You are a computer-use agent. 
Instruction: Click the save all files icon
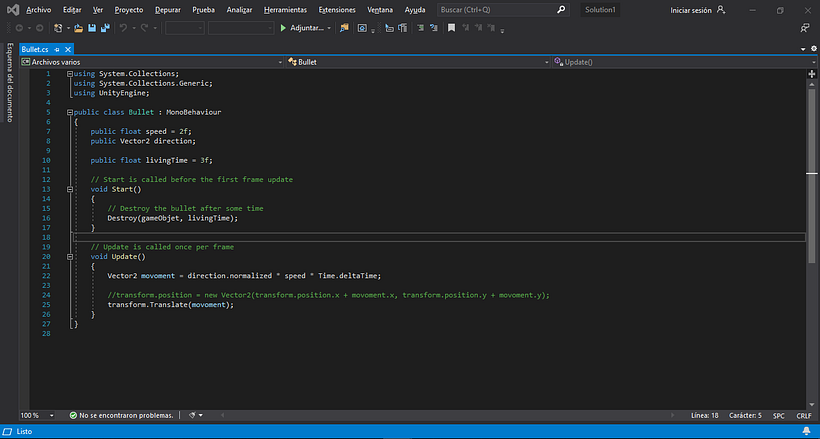point(105,28)
